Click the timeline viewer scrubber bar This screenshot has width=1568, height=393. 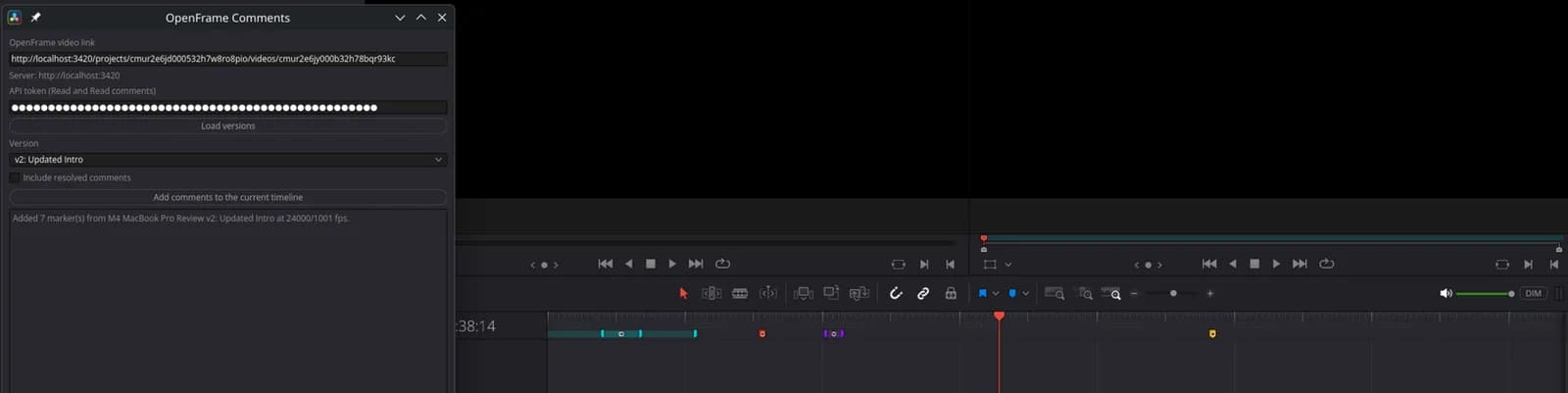[1271, 239]
